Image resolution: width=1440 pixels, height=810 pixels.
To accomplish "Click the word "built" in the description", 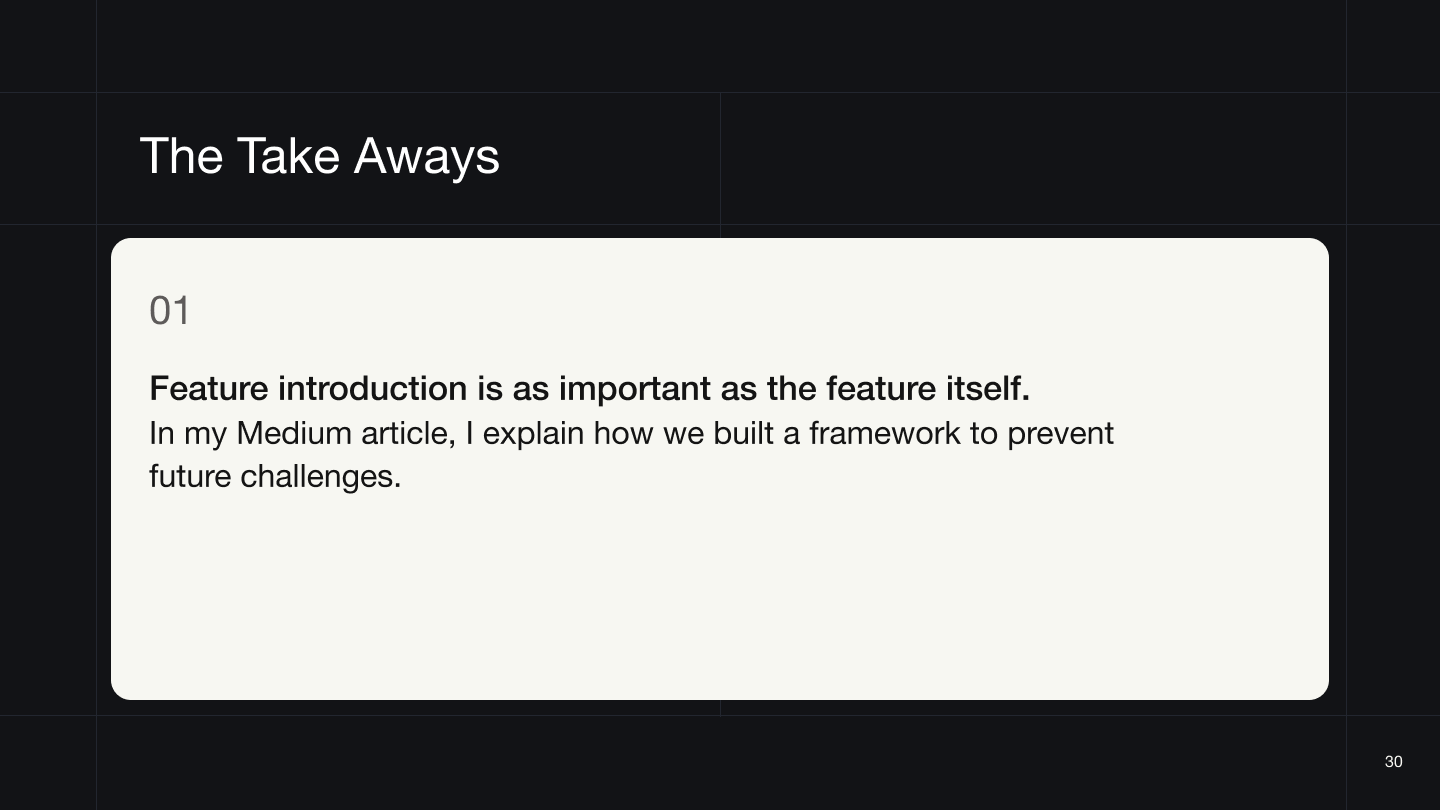I will (x=743, y=434).
